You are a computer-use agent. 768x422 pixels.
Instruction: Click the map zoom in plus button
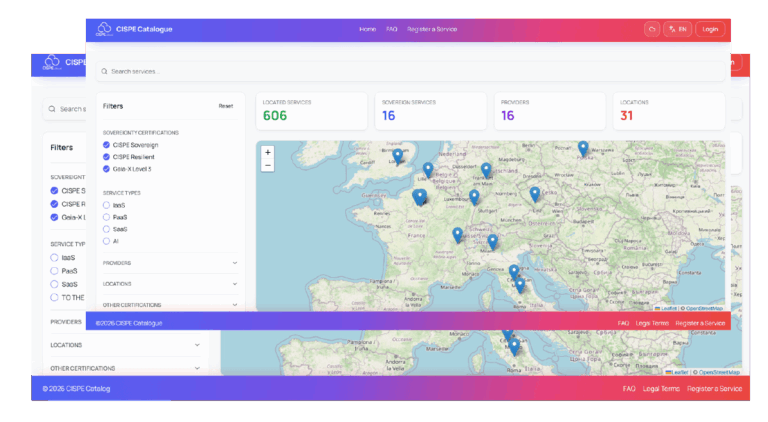pyautogui.click(x=267, y=153)
